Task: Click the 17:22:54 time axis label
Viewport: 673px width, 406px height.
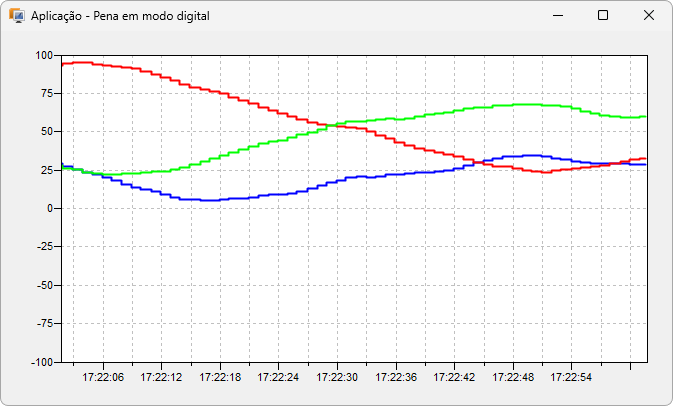Action: (x=571, y=378)
